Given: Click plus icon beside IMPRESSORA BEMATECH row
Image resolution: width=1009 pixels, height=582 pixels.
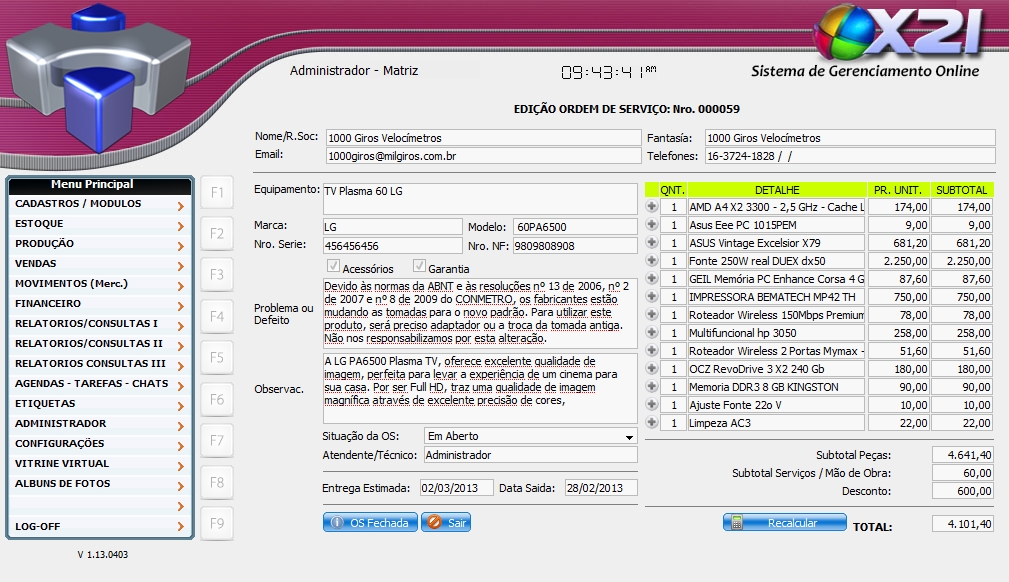Looking at the screenshot, I should [651, 297].
